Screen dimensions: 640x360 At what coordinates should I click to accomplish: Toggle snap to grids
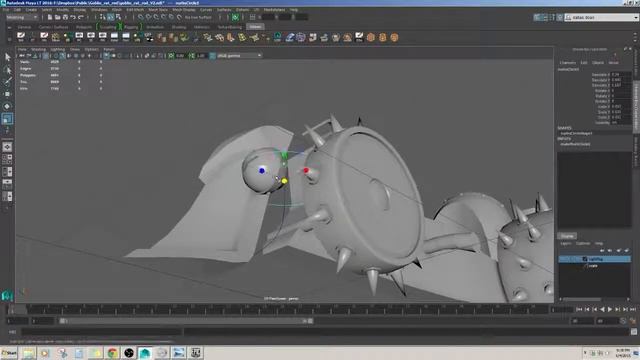tap(140, 17)
